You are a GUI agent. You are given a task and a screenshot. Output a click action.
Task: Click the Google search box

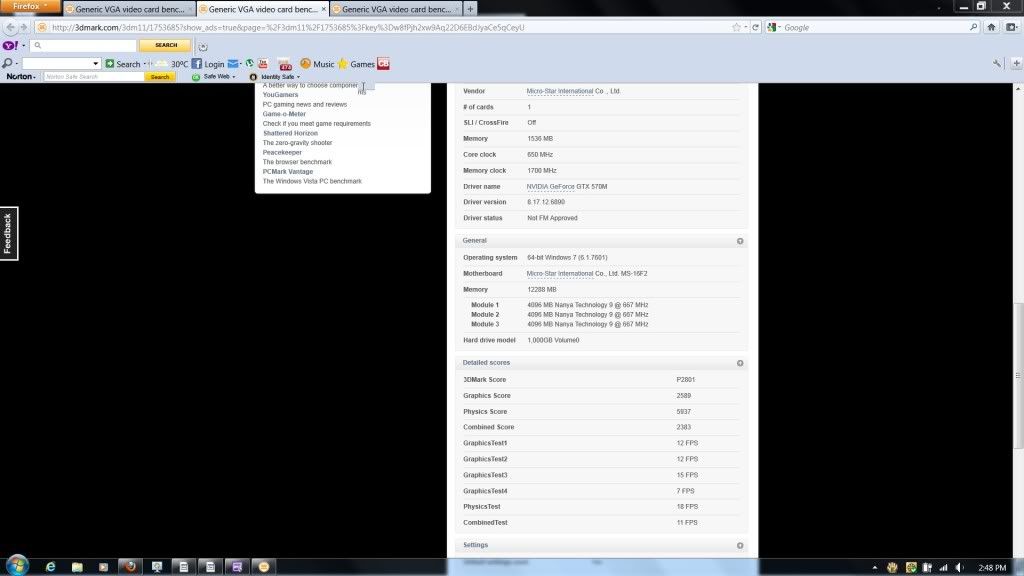(873, 27)
